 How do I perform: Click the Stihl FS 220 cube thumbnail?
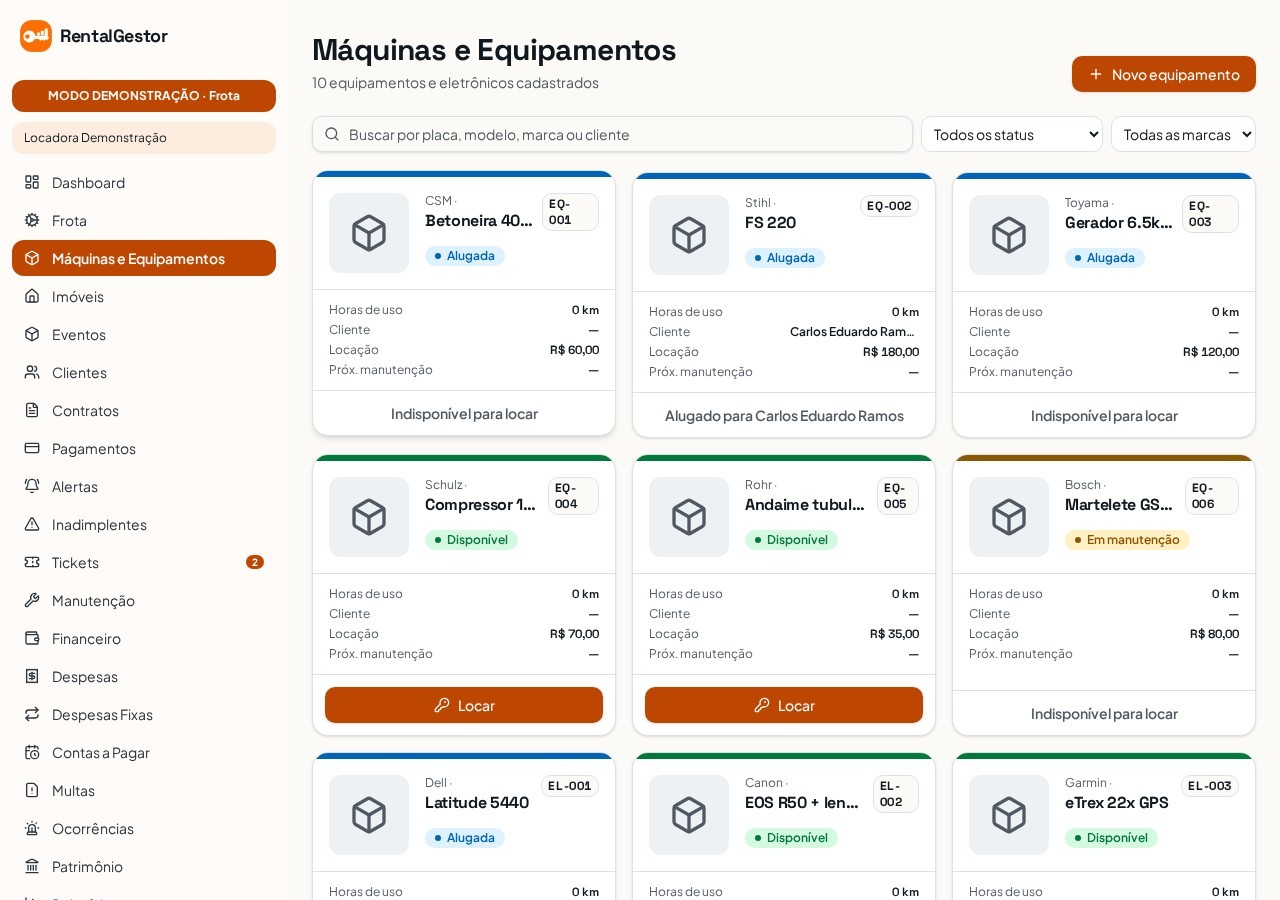point(689,235)
